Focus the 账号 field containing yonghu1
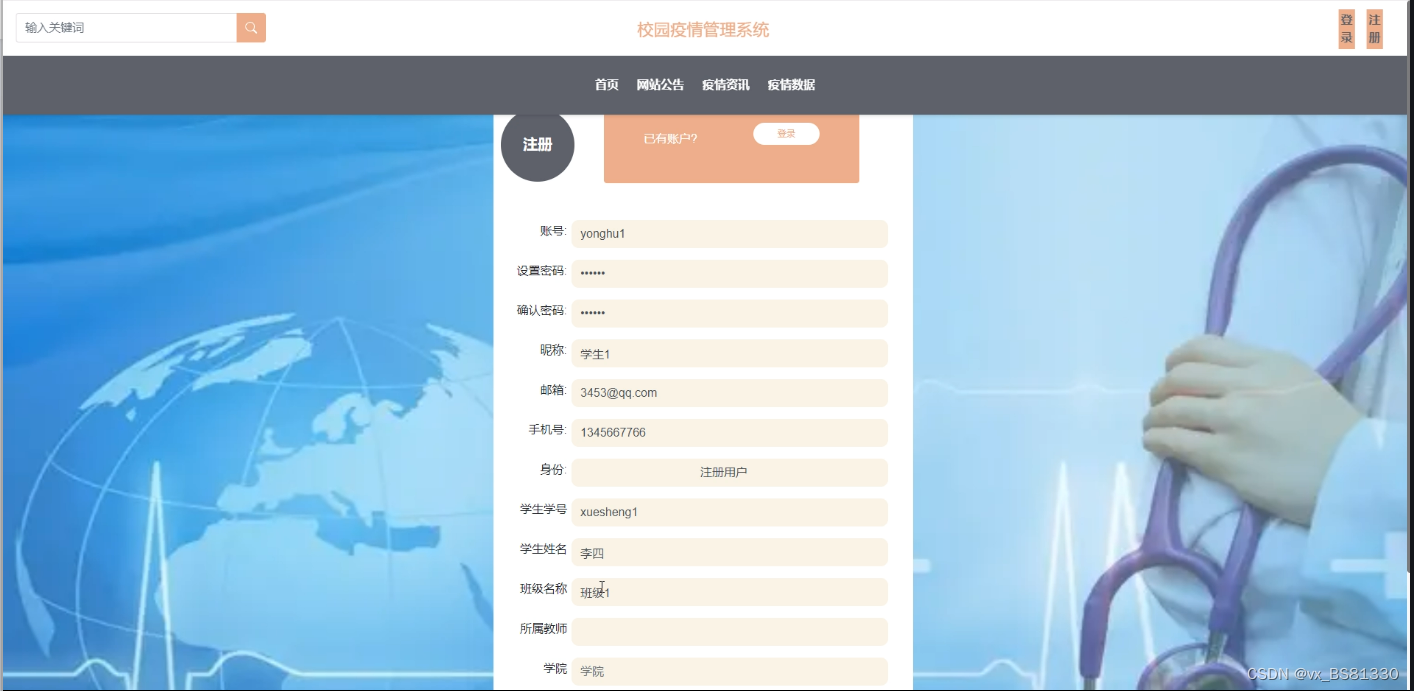The width and height of the screenshot is (1414, 691). coord(730,234)
